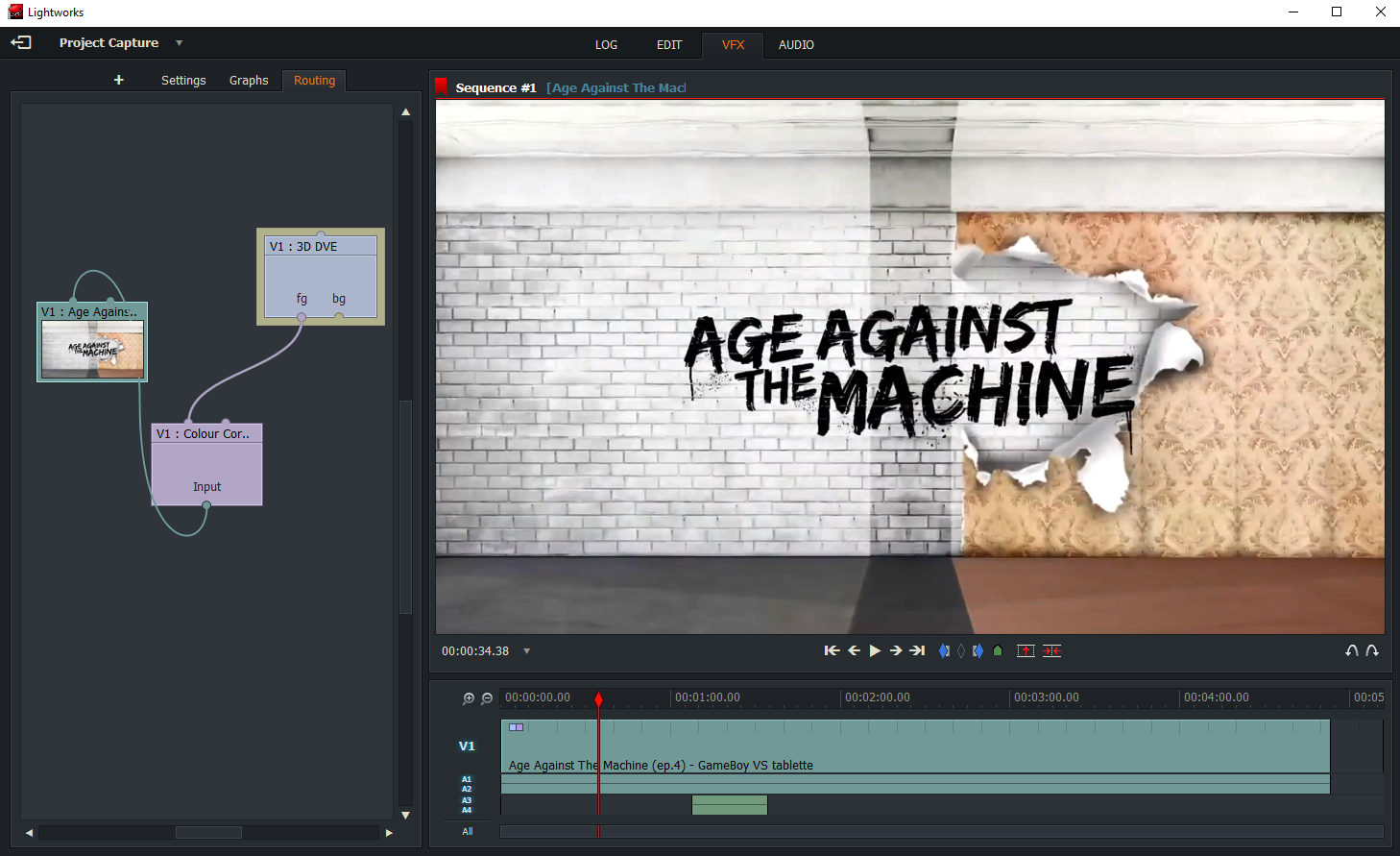1400x856 pixels.
Task: Select the Age Against The Machine (ep.4) clip
Action: coord(915,746)
